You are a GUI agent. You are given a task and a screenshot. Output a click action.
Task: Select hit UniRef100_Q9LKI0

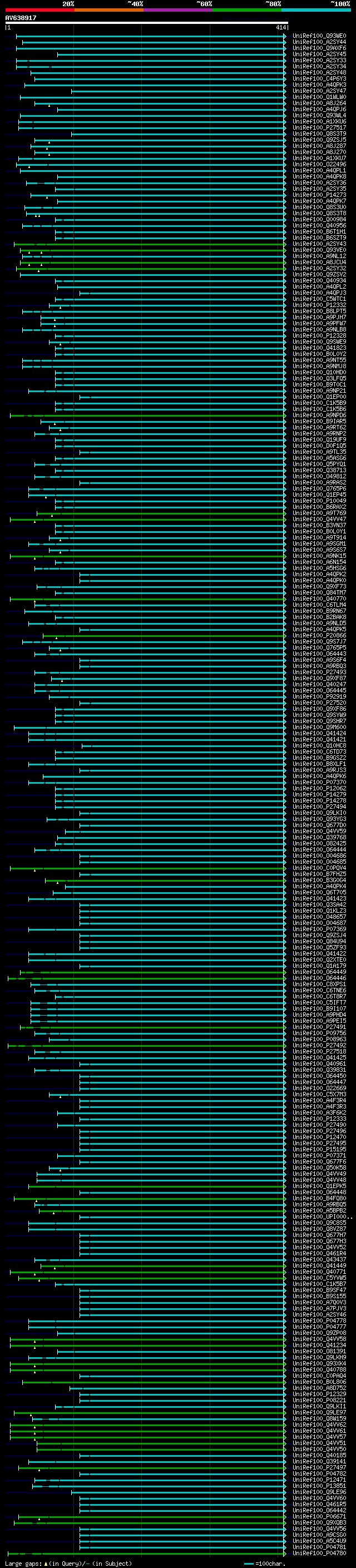[x=319, y=813]
